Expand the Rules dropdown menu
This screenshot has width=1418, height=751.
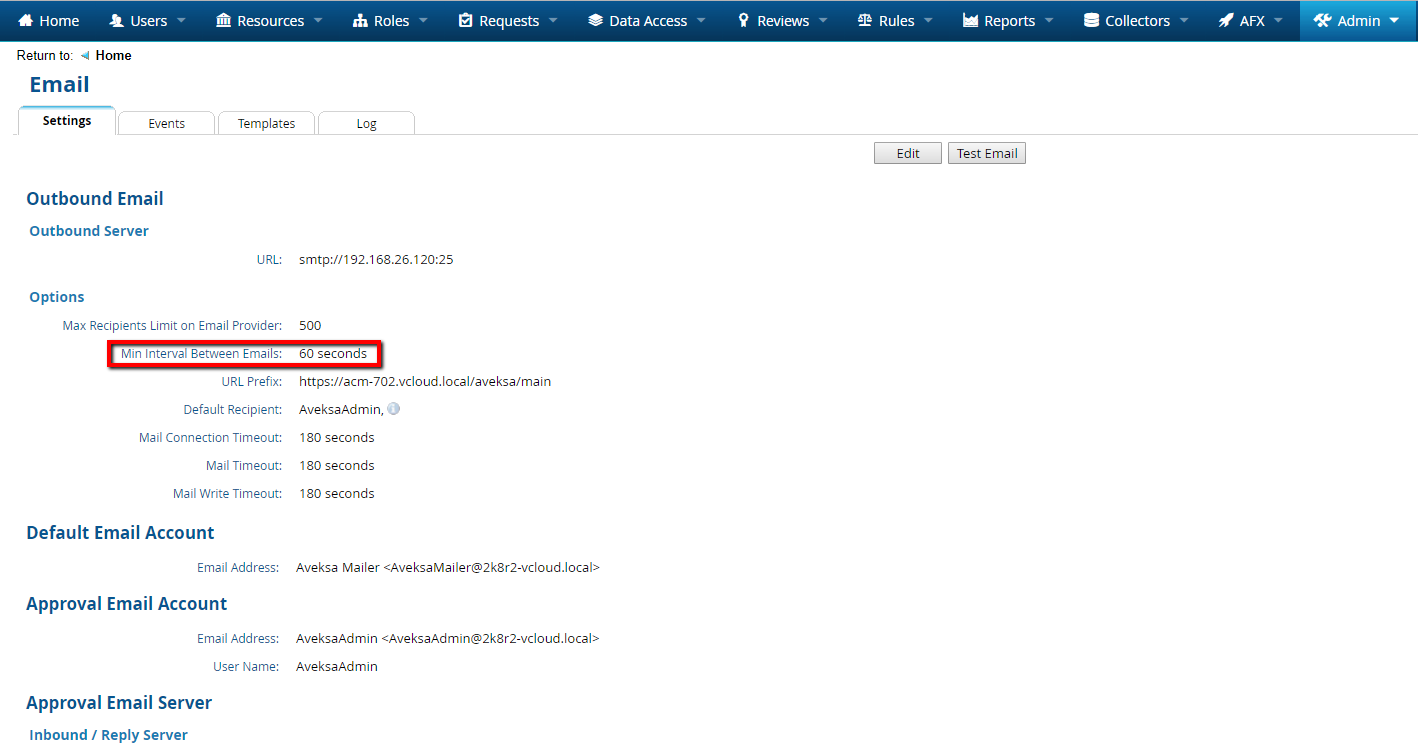[926, 20]
